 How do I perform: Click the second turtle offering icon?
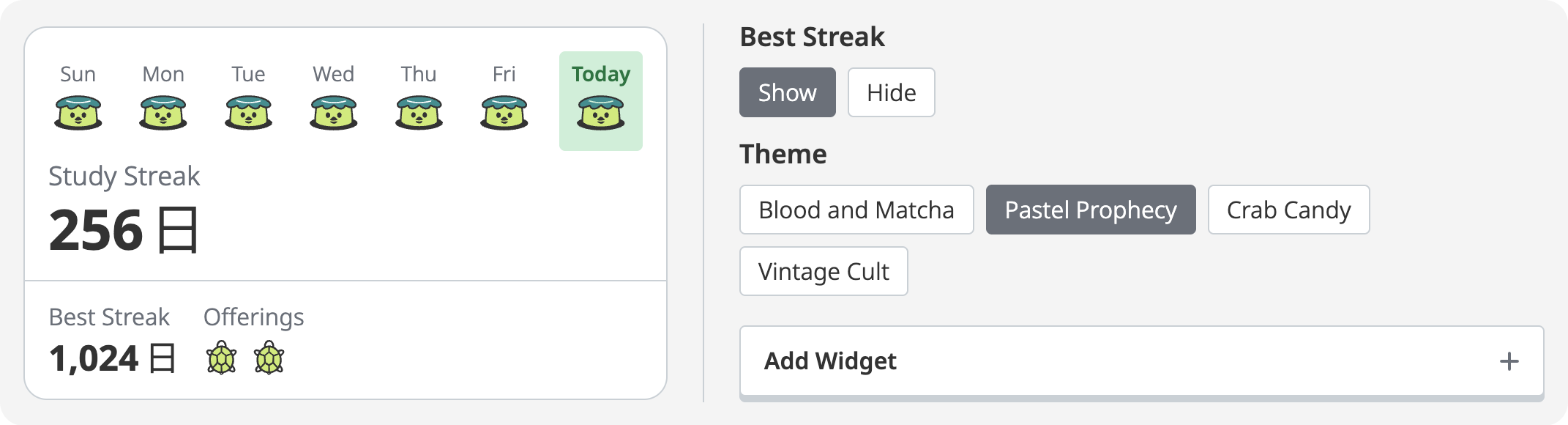pos(269,358)
